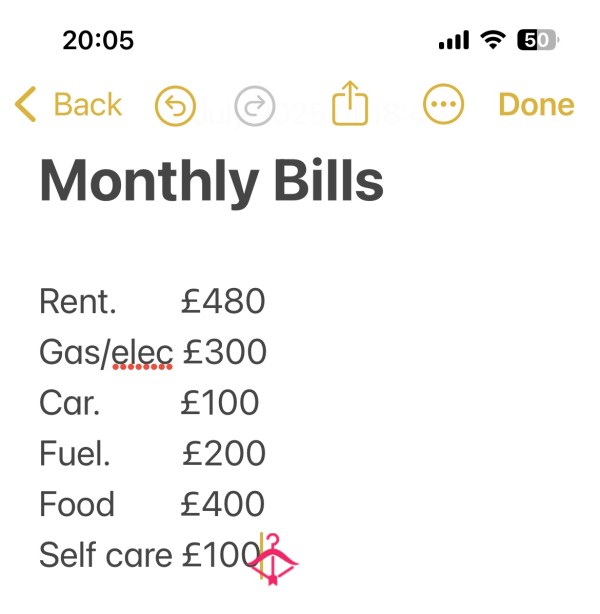The image size is (600, 614).
Task: Tap the back chevron arrow
Action: (25, 104)
